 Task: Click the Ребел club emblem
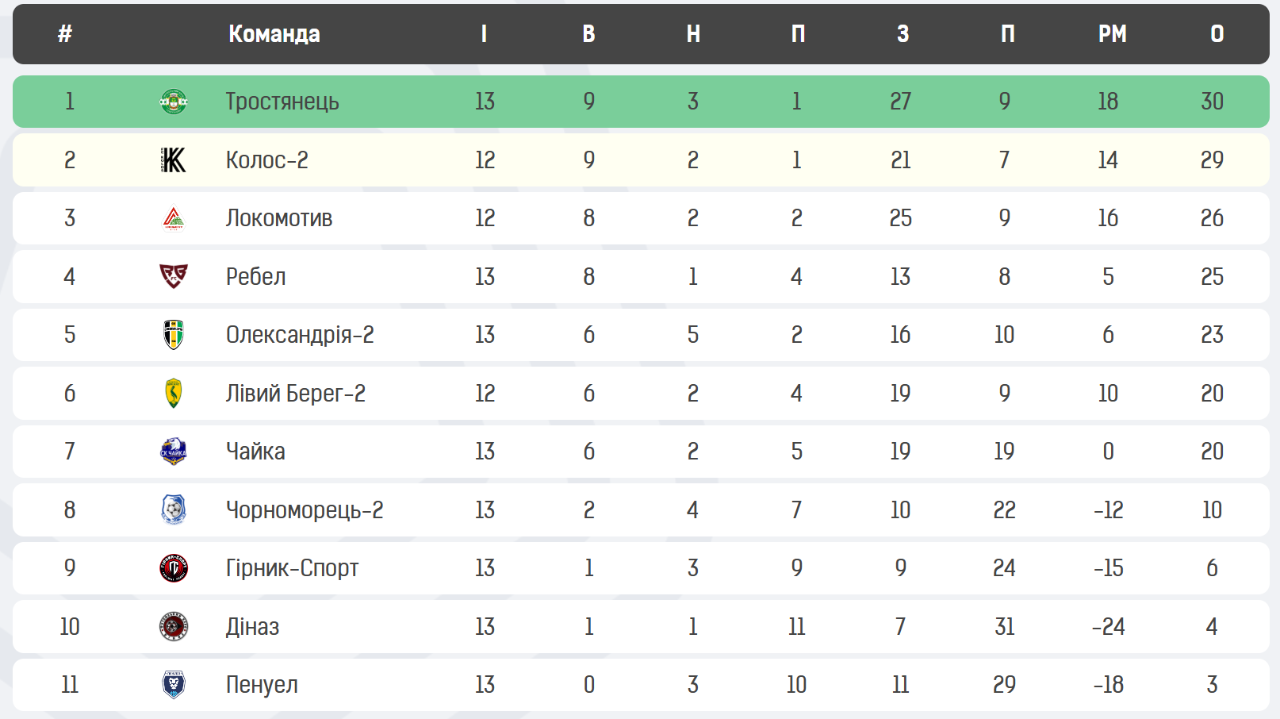(x=174, y=276)
